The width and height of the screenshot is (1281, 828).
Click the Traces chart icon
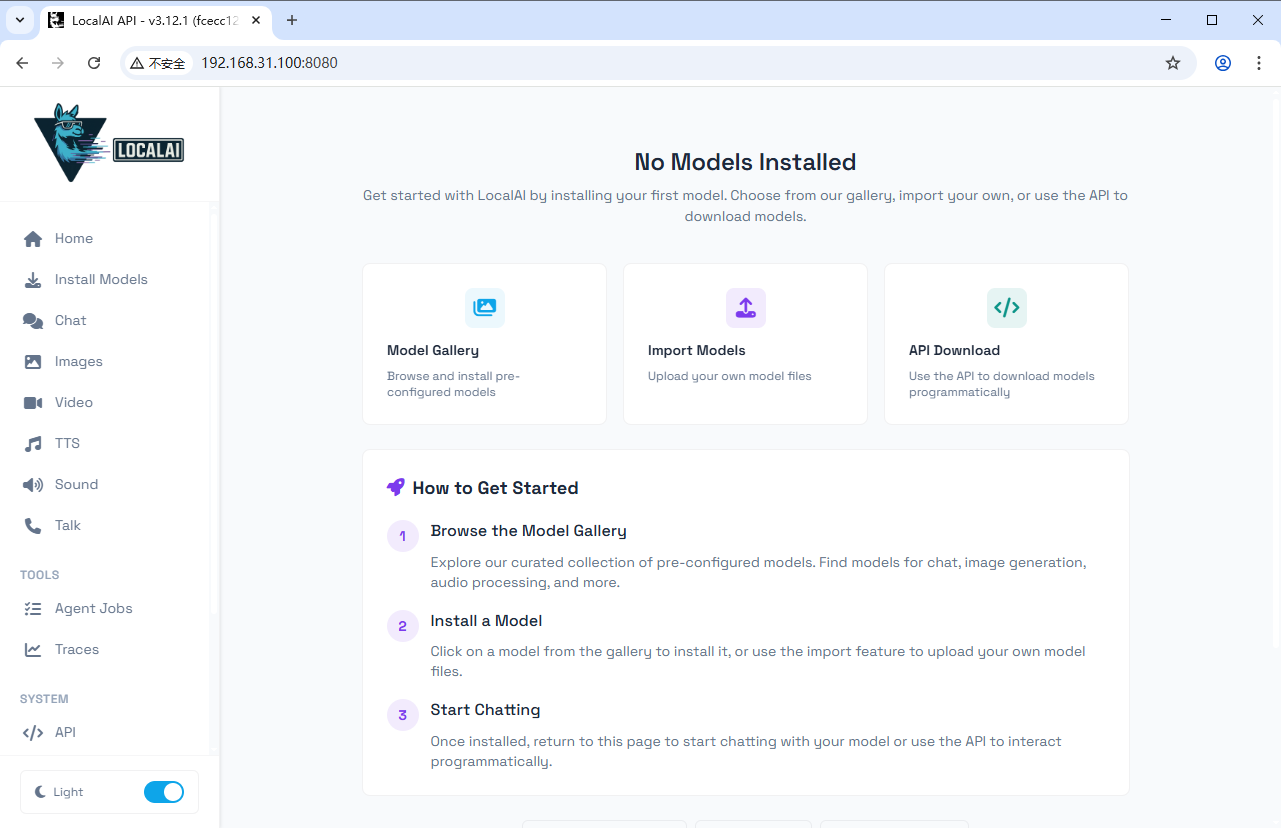(33, 650)
